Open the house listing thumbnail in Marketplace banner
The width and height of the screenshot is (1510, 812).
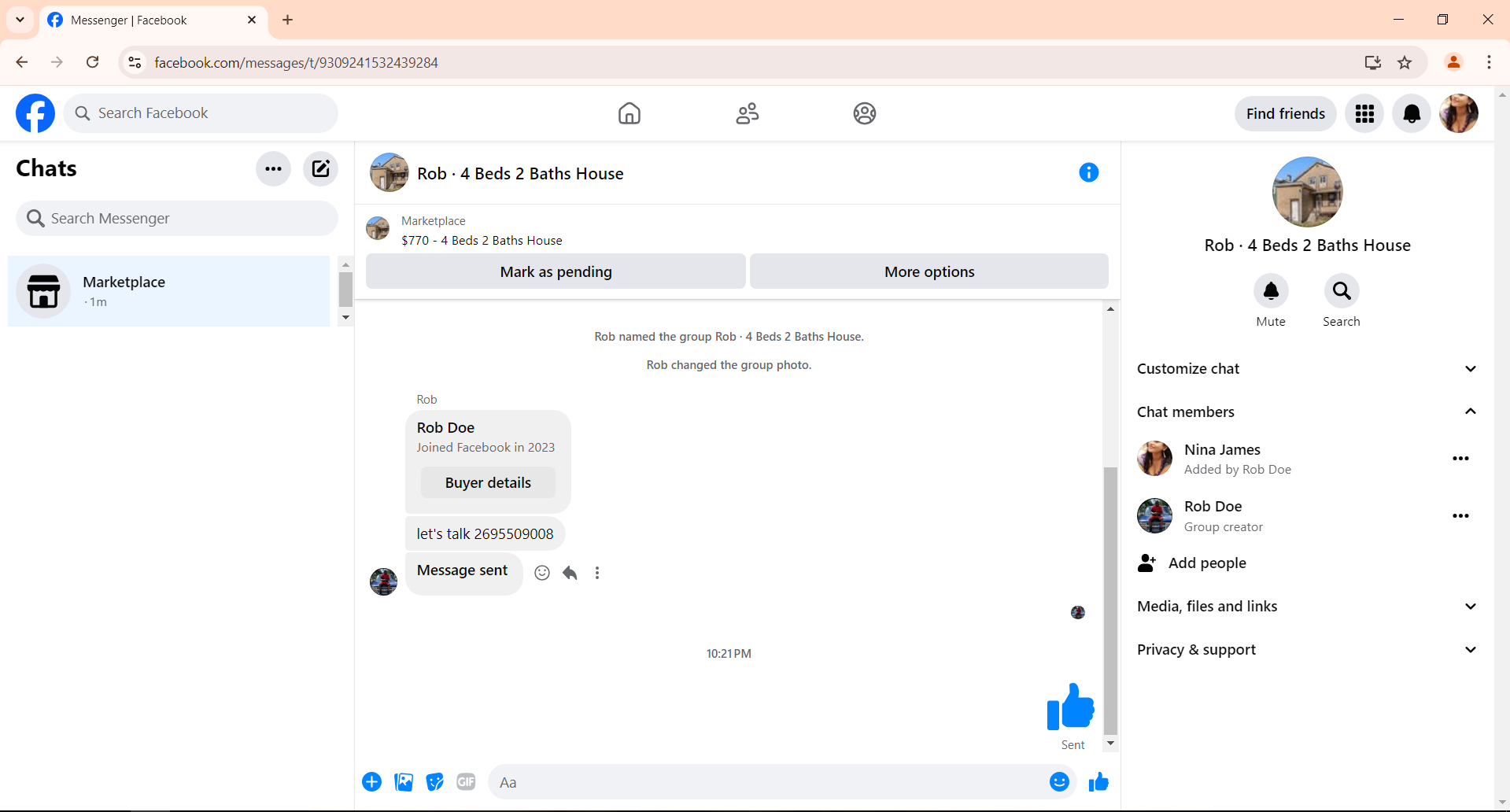(378, 229)
